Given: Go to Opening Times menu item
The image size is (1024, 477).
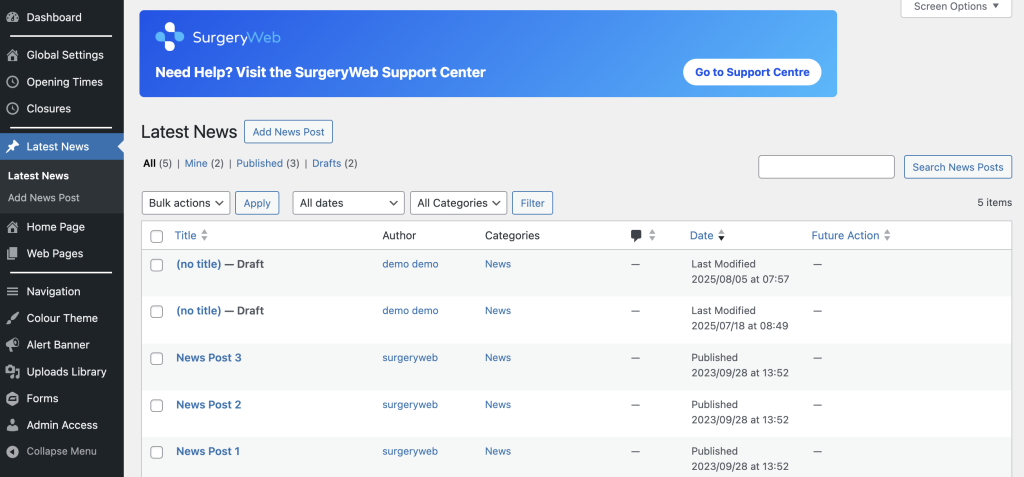Looking at the screenshot, I should click(65, 82).
